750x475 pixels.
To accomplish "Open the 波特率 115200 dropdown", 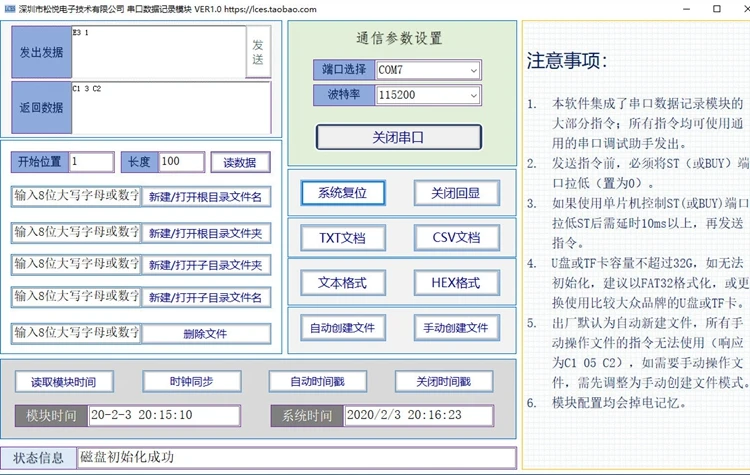I will pos(429,95).
